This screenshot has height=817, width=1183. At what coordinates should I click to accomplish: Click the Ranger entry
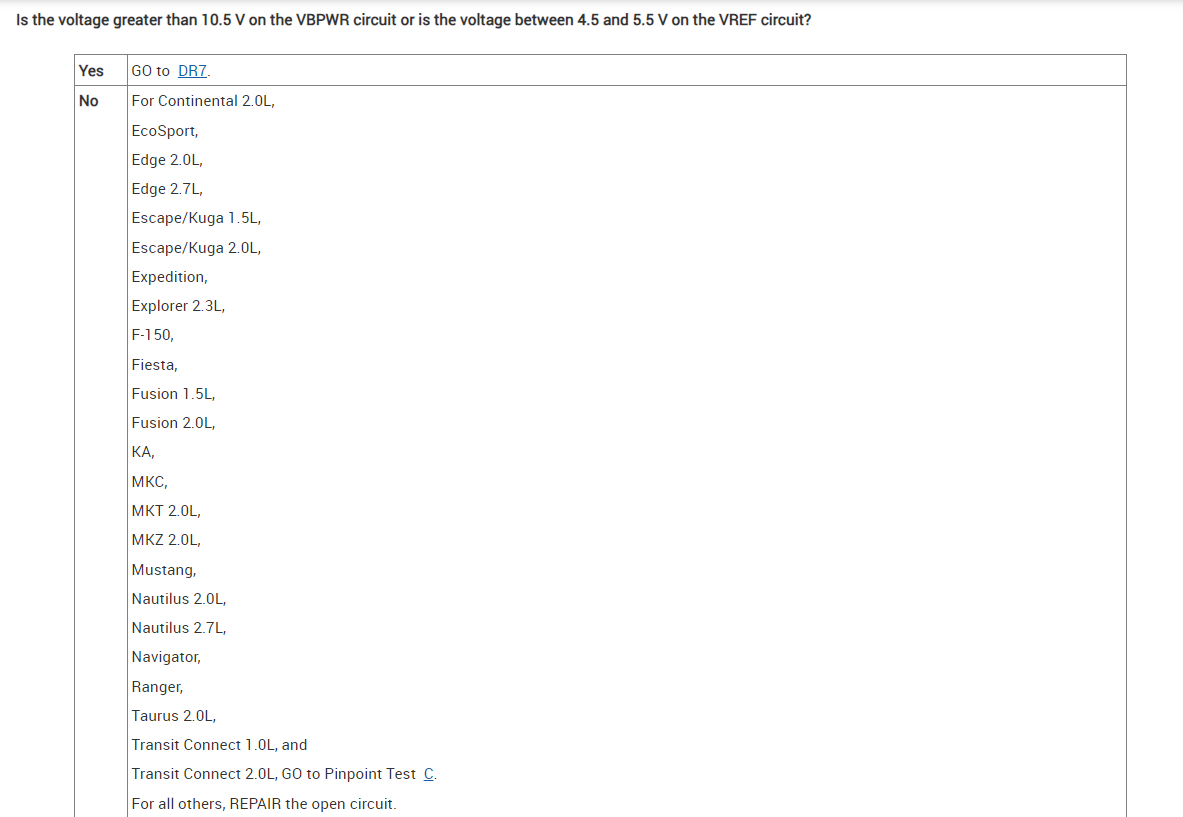tap(157, 687)
